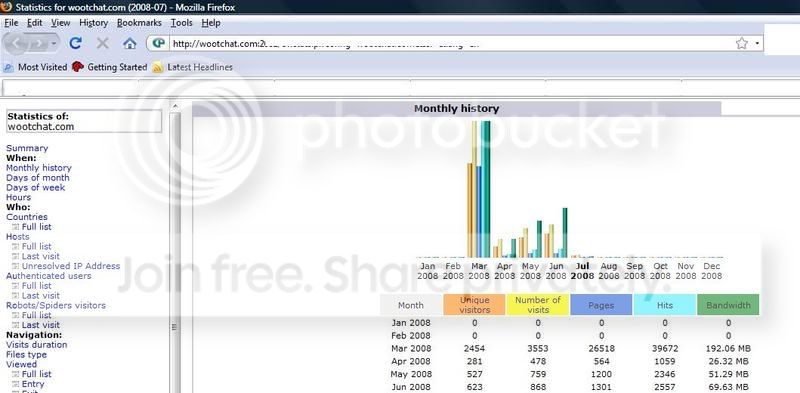The height and width of the screenshot is (393, 800).
Task: Open the Monthly history sidebar link
Action: point(39,168)
